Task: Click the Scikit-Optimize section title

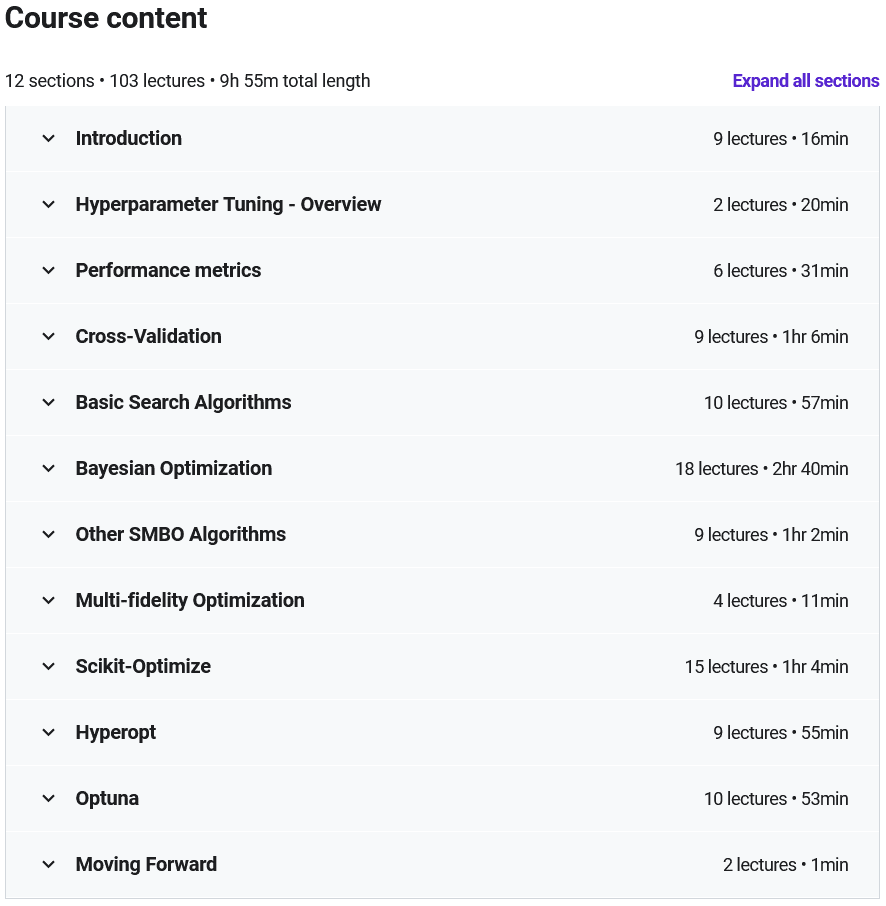Action: pyautogui.click(x=143, y=666)
